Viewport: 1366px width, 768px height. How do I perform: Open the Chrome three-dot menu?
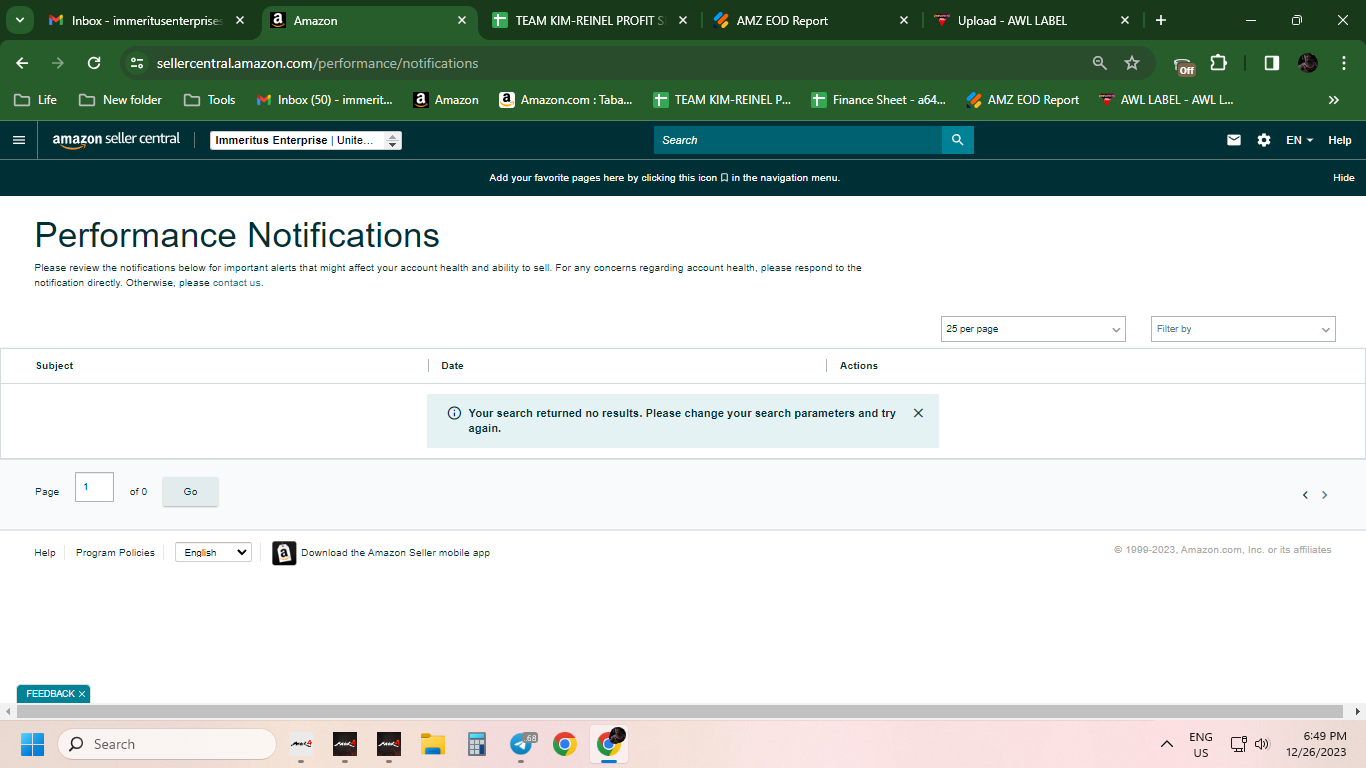pyautogui.click(x=1343, y=63)
